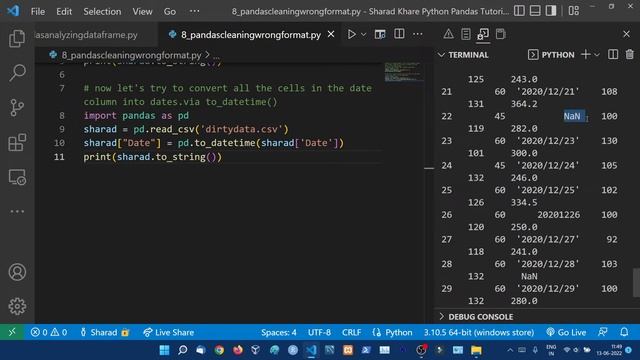The width and height of the screenshot is (640, 360).
Task: Toggle the bottom panel layout
Action: 535,11
